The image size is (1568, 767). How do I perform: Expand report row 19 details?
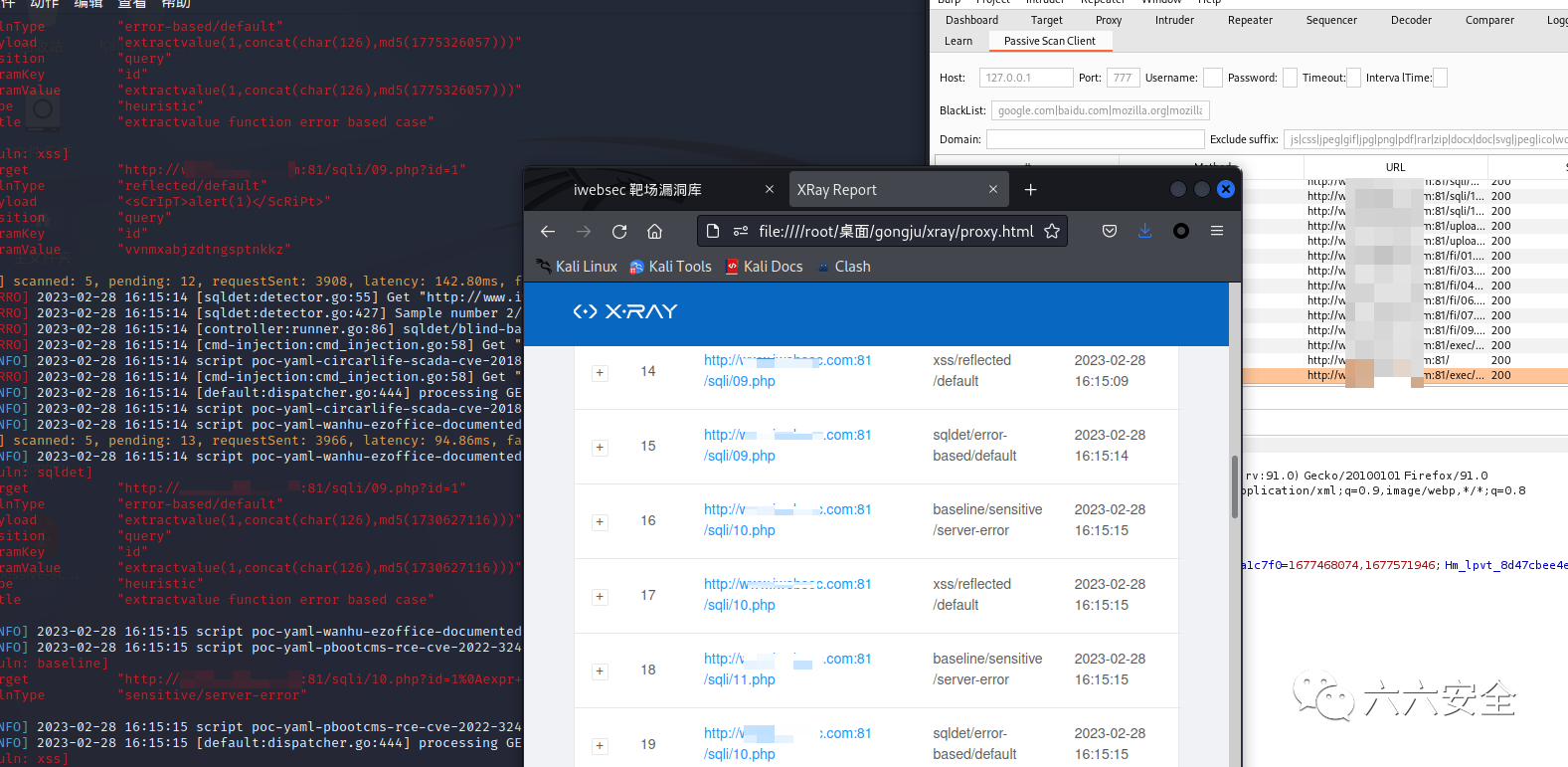(x=600, y=746)
